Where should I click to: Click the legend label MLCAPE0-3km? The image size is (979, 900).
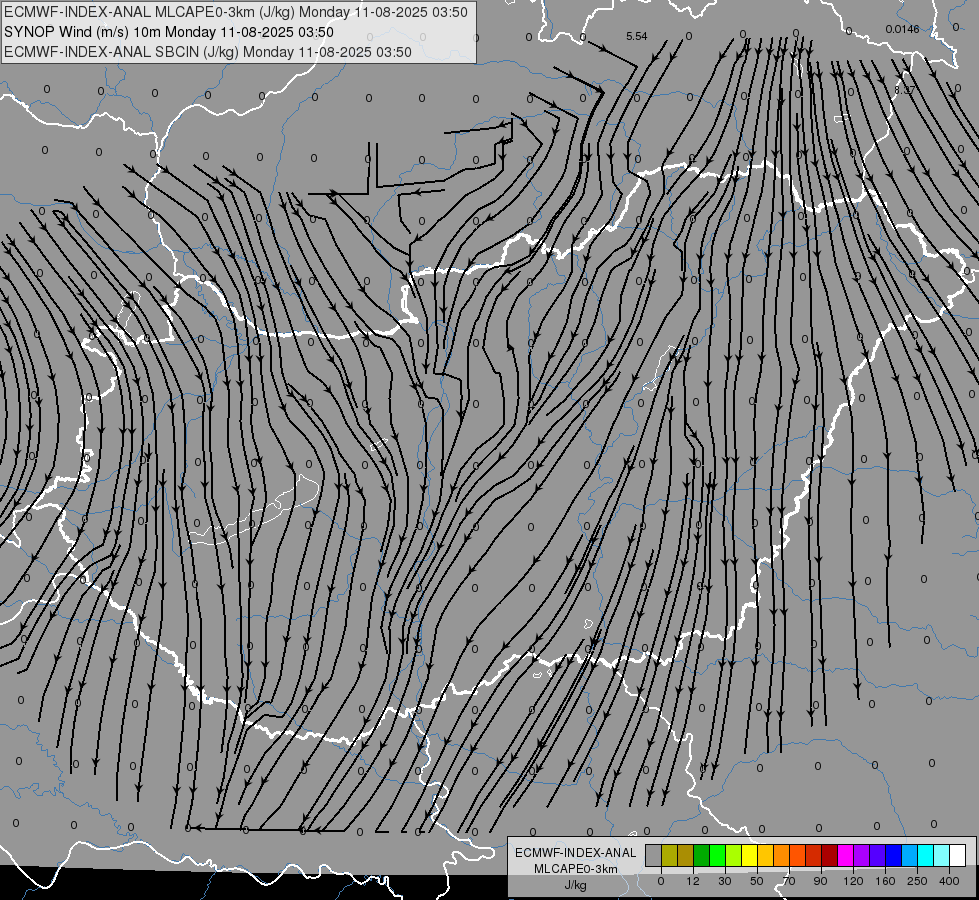[x=576, y=869]
